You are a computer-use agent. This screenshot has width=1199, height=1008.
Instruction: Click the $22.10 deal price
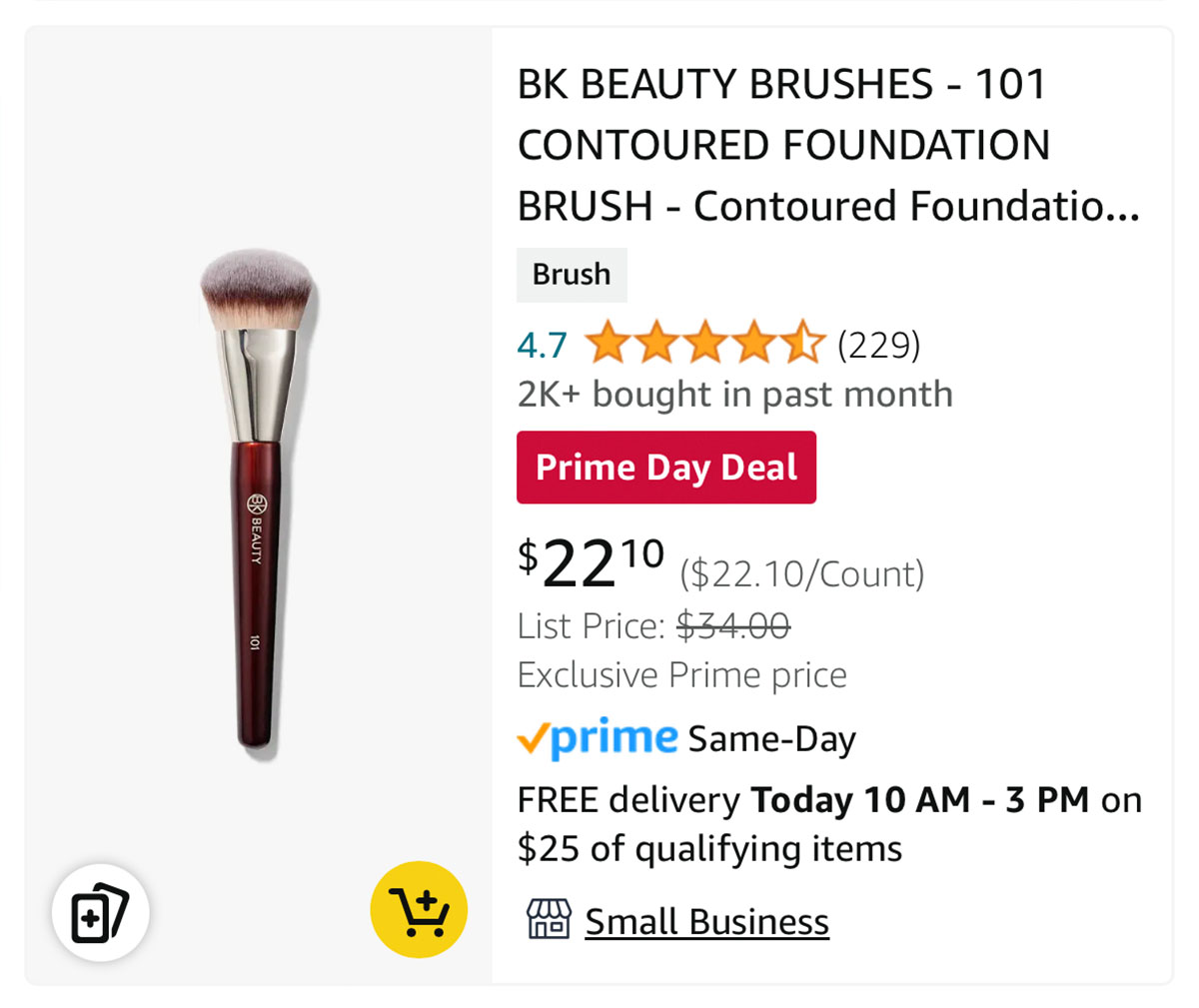[x=591, y=563]
